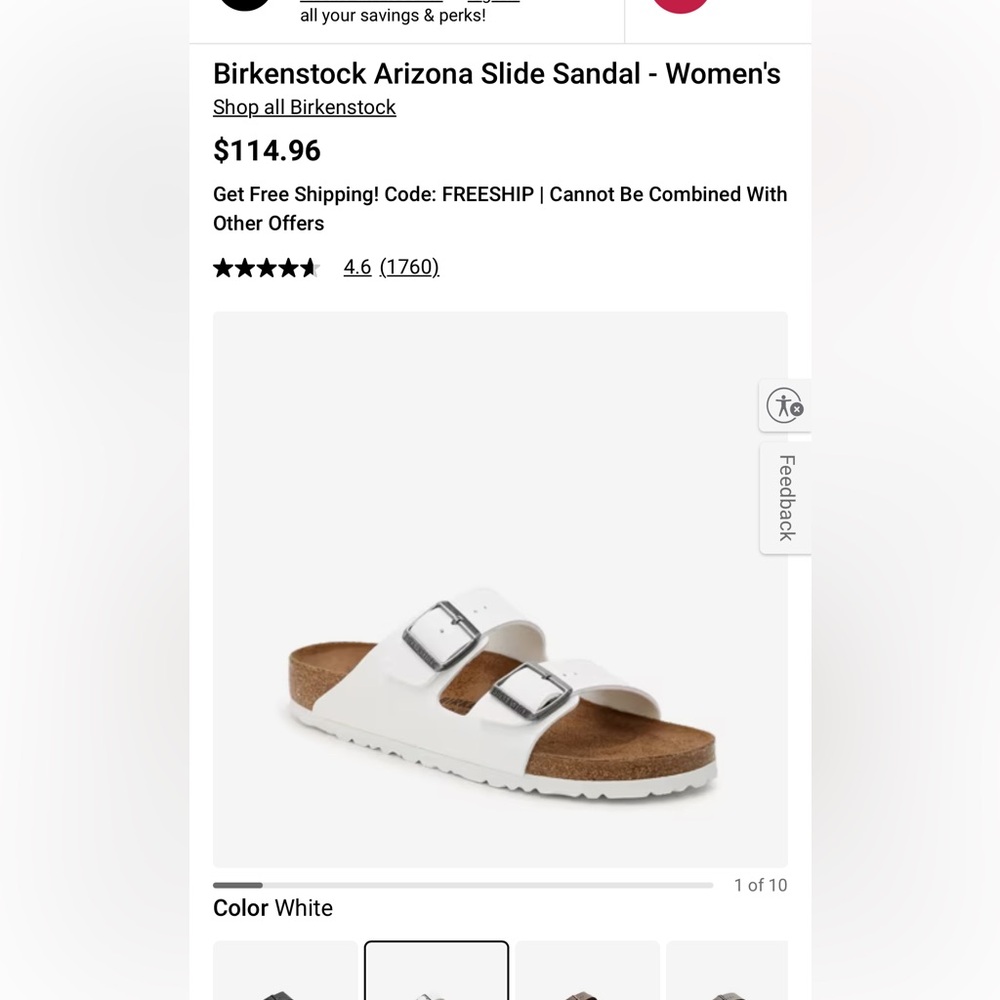
Task: Click the black store logo icon
Action: click(x=244, y=3)
